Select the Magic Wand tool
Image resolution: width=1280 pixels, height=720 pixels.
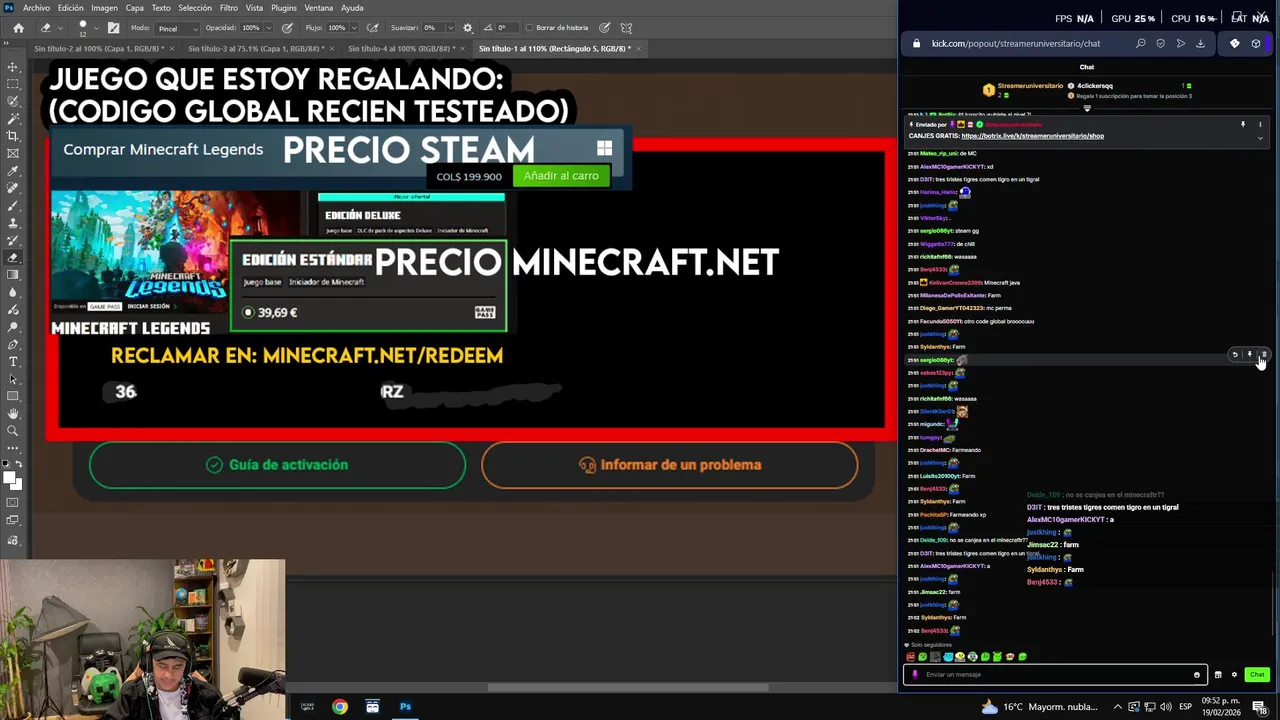[13, 118]
